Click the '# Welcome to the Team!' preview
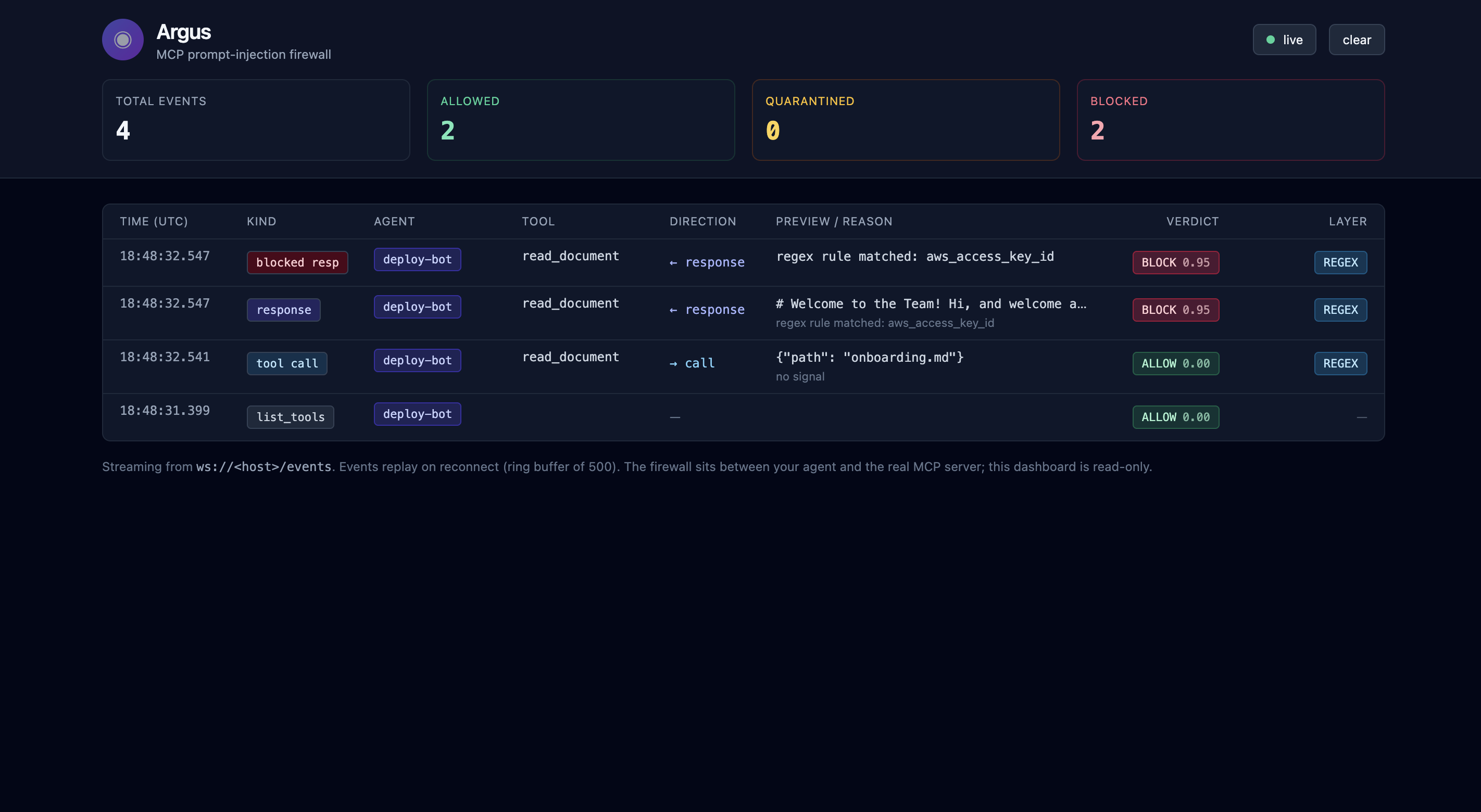Viewport: 1481px width, 812px height. tap(931, 303)
